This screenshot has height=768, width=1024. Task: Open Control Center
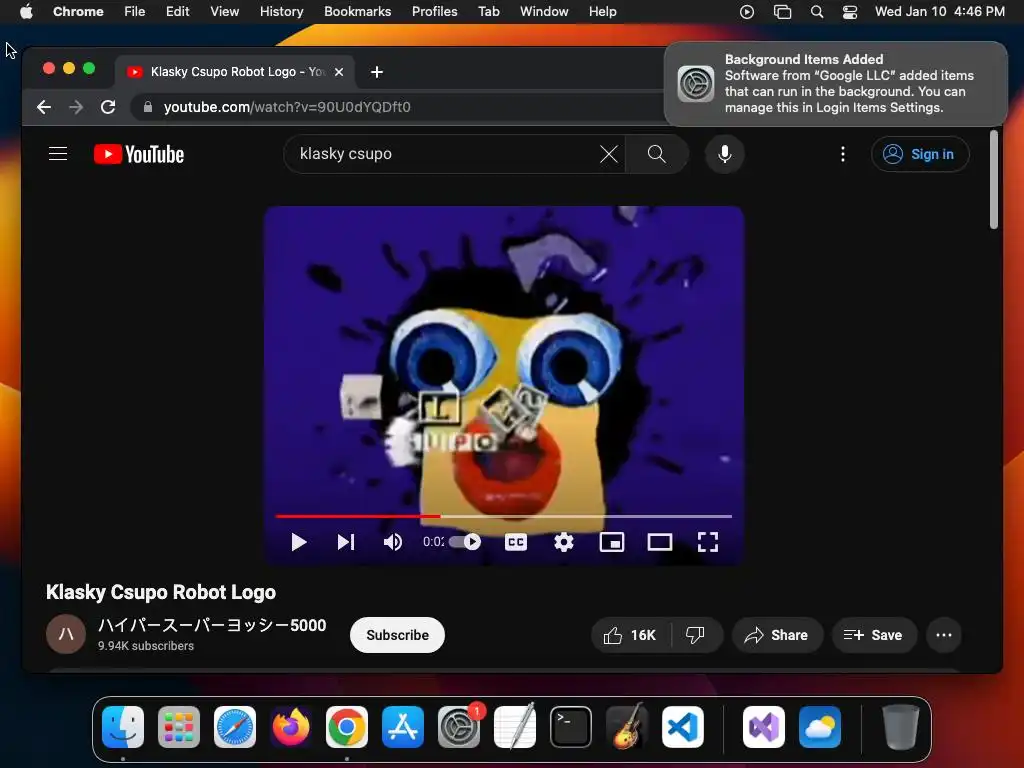[x=850, y=11]
